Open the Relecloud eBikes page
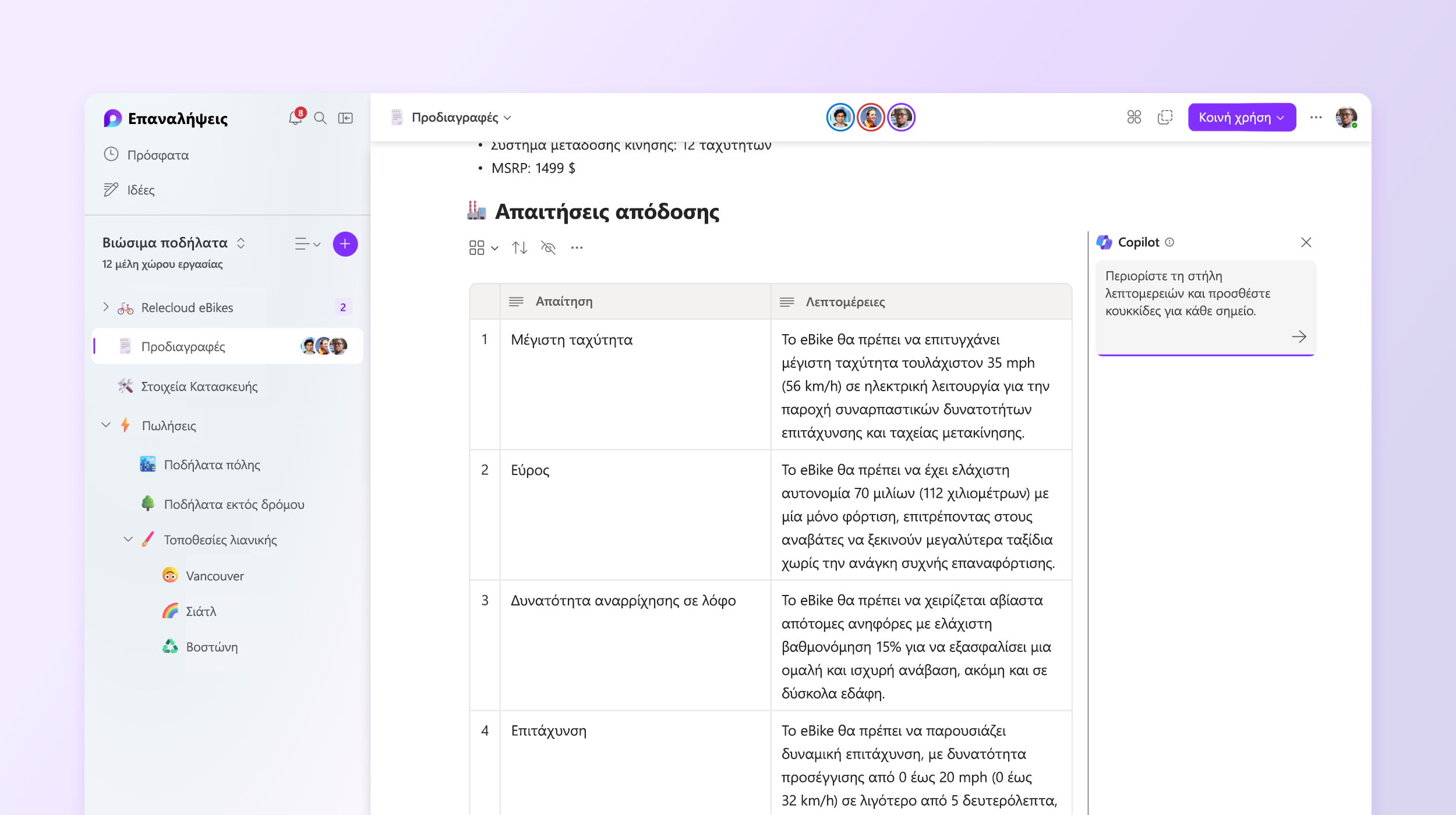This screenshot has height=815, width=1456. point(187,307)
